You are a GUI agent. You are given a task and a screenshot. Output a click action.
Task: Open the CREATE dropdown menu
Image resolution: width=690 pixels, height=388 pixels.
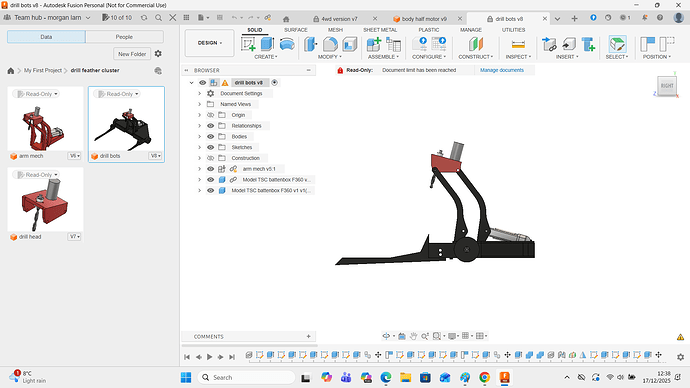(266, 57)
